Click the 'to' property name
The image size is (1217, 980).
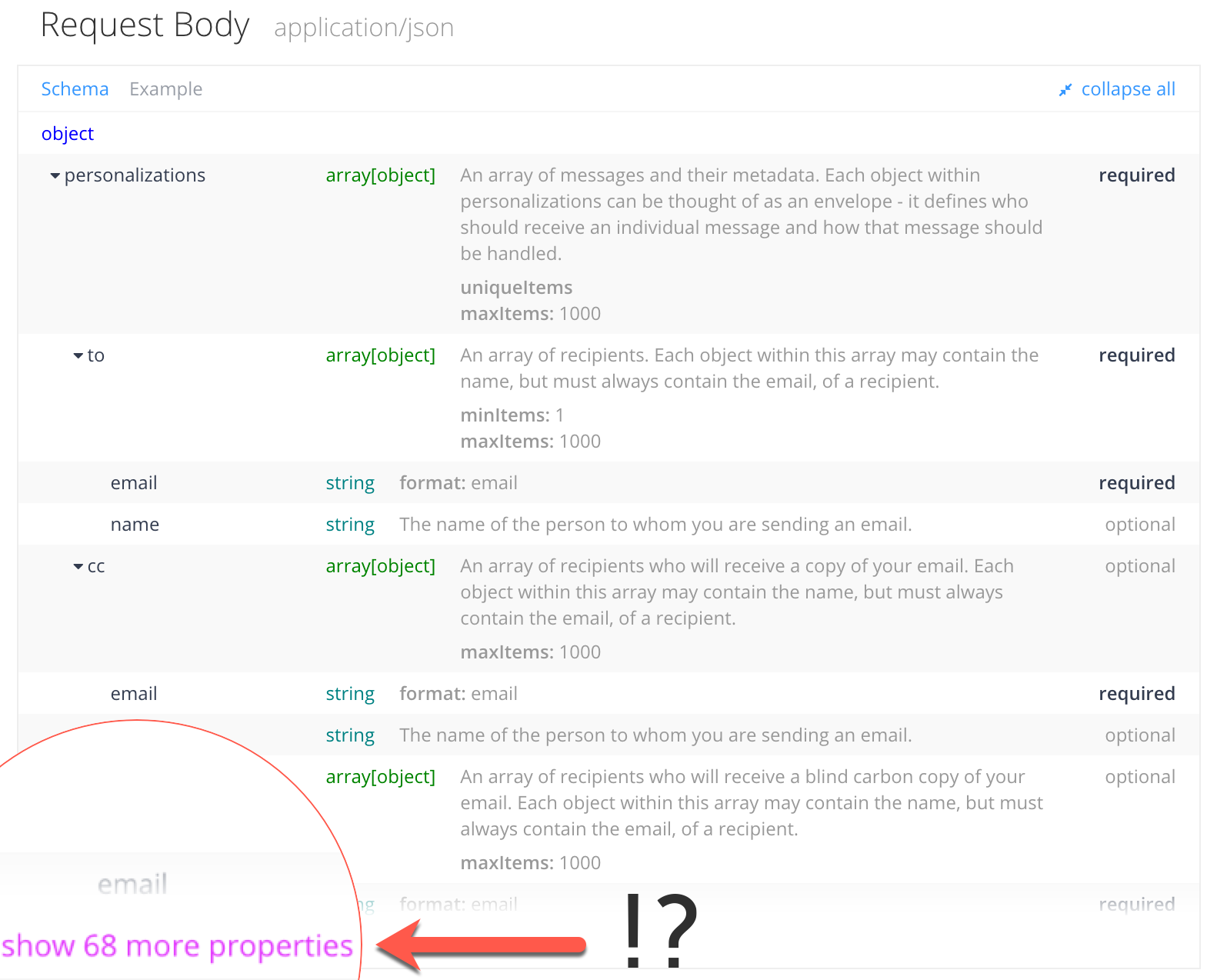tap(96, 355)
